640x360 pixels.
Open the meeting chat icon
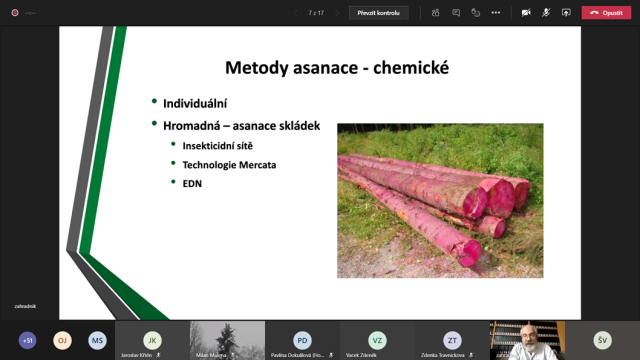coord(456,13)
